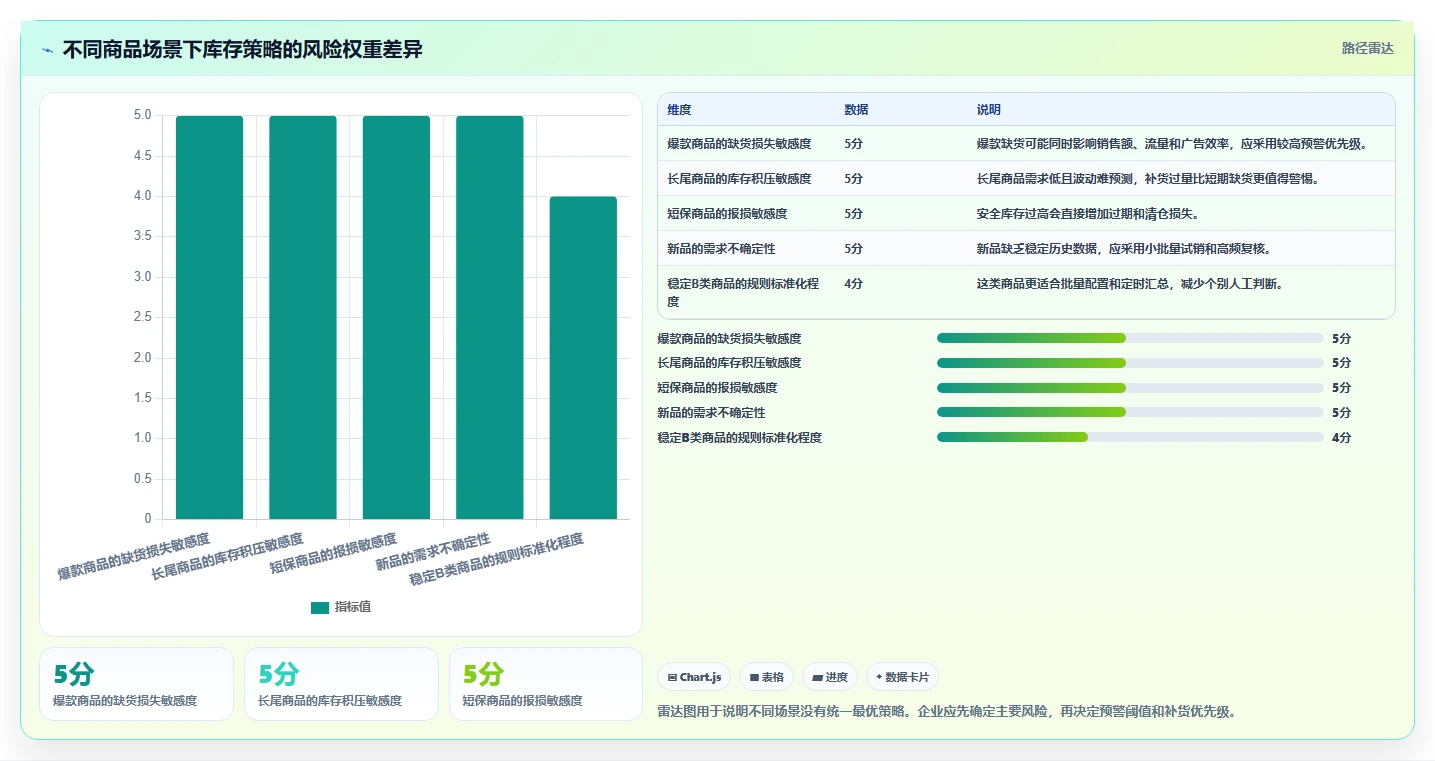Click the footer note starting 雷达图用于说明
The image size is (1435, 761).
coord(949,712)
